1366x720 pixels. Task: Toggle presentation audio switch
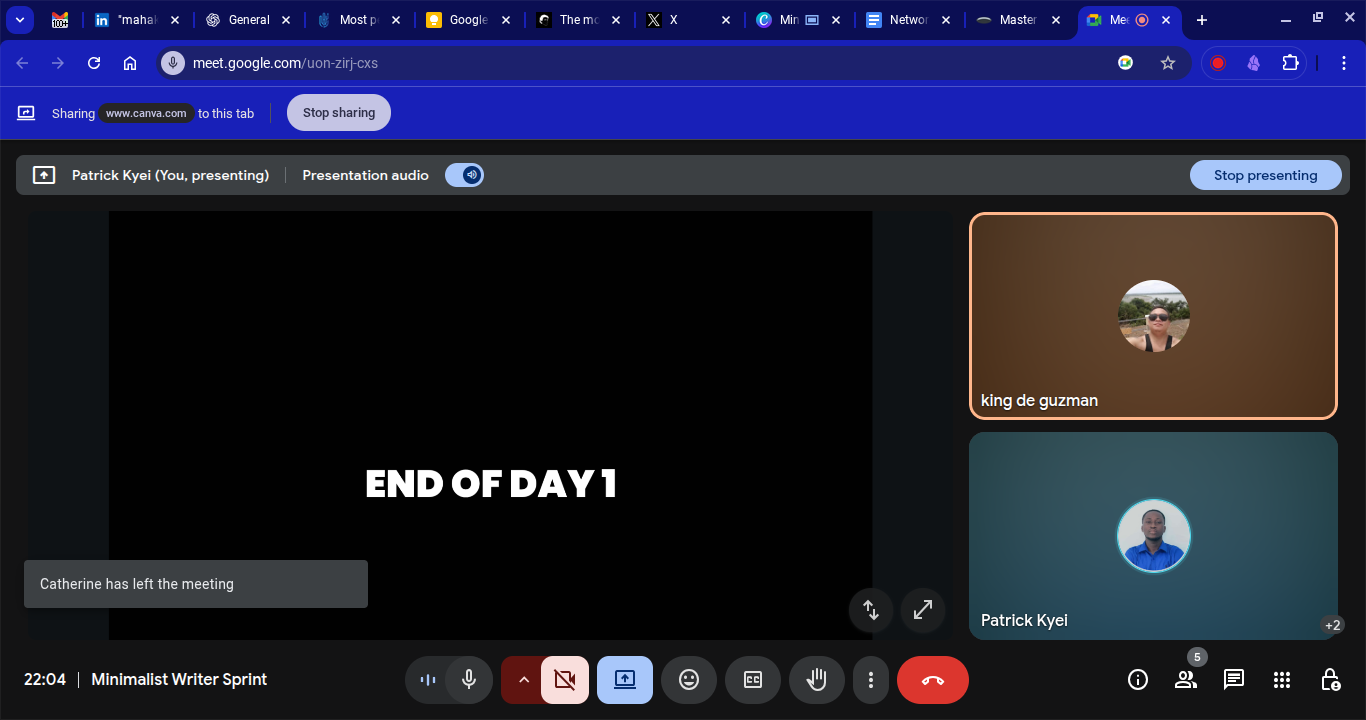pos(464,175)
